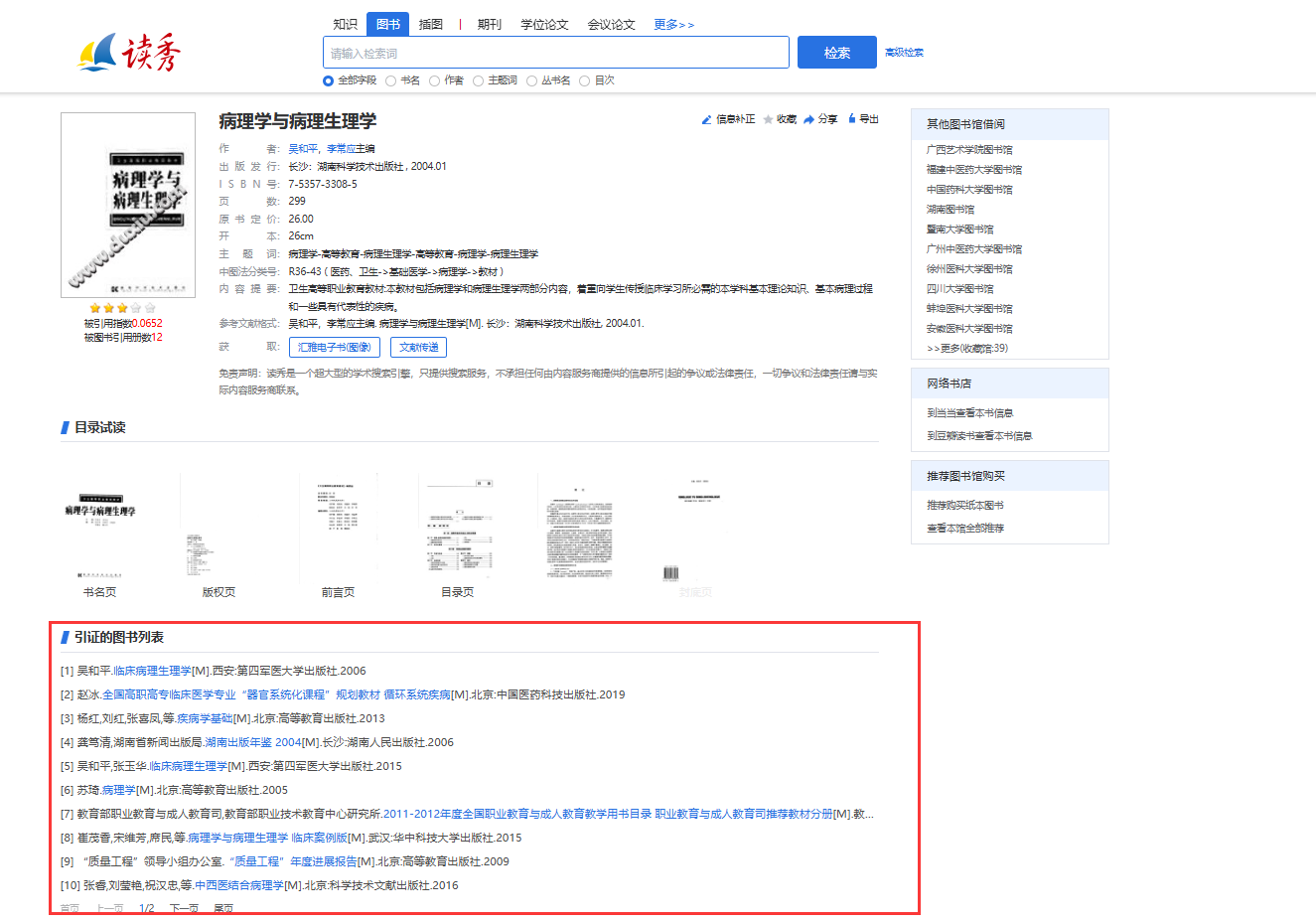Select the 作者 radio button
Image resolution: width=1316 pixels, height=924 pixels.
pyautogui.click(x=435, y=81)
